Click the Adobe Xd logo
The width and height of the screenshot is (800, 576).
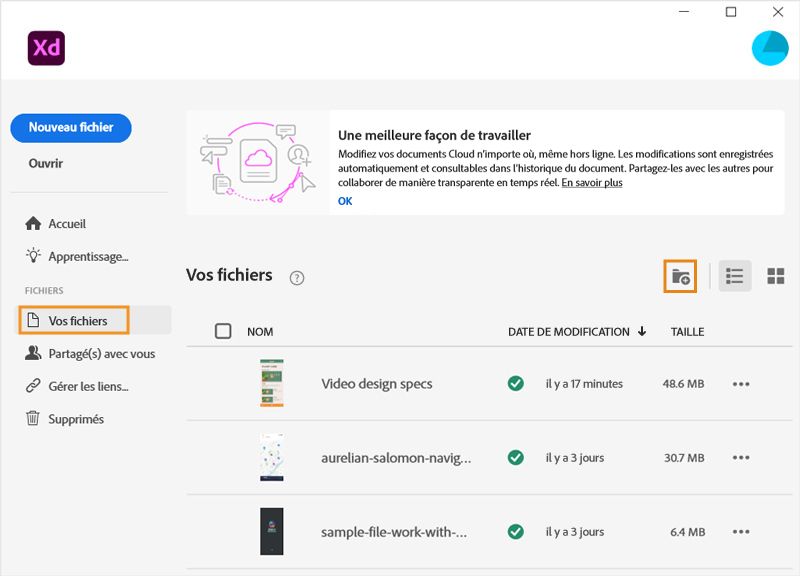point(46,48)
